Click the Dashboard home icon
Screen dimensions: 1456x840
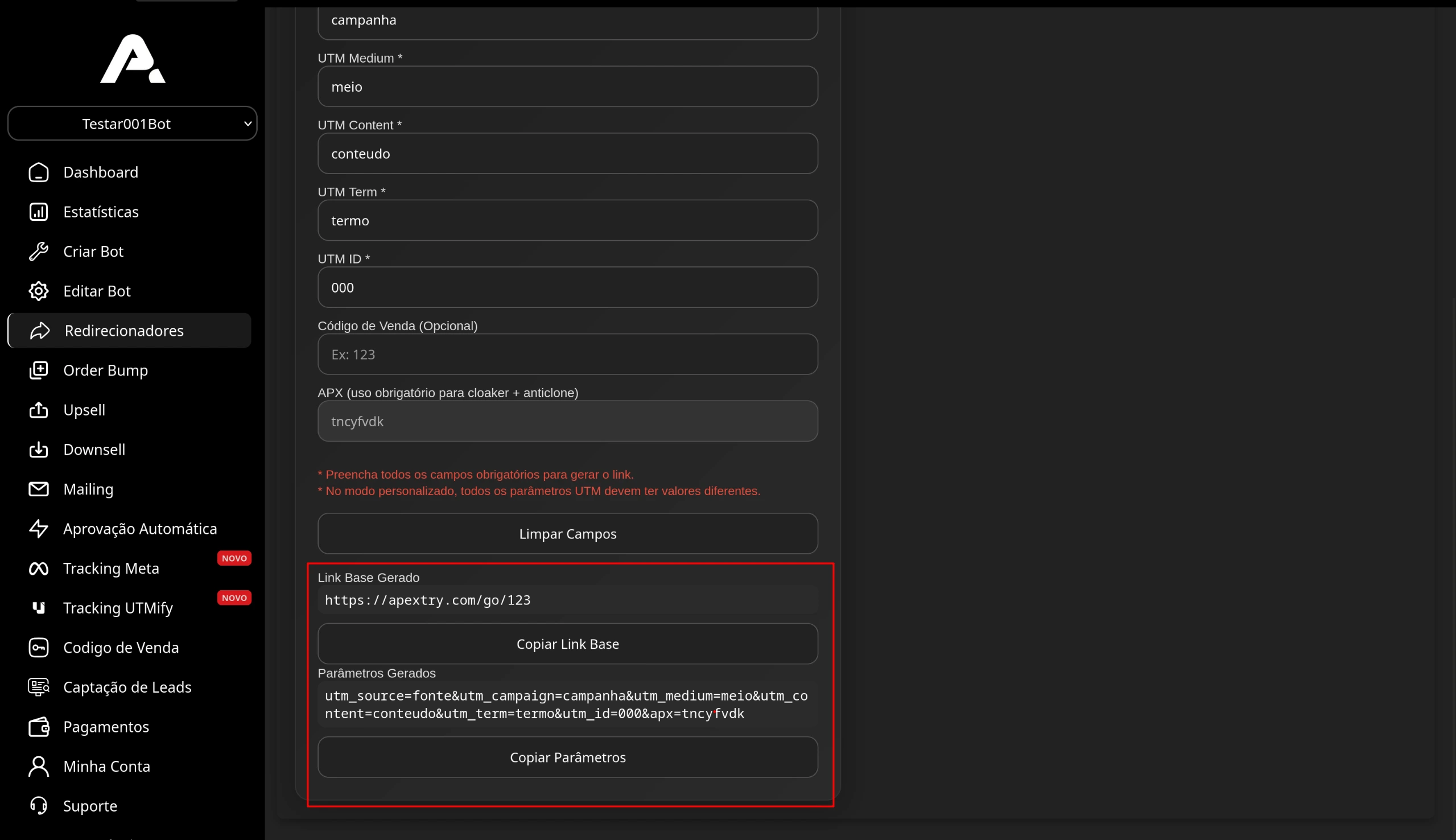coord(39,172)
